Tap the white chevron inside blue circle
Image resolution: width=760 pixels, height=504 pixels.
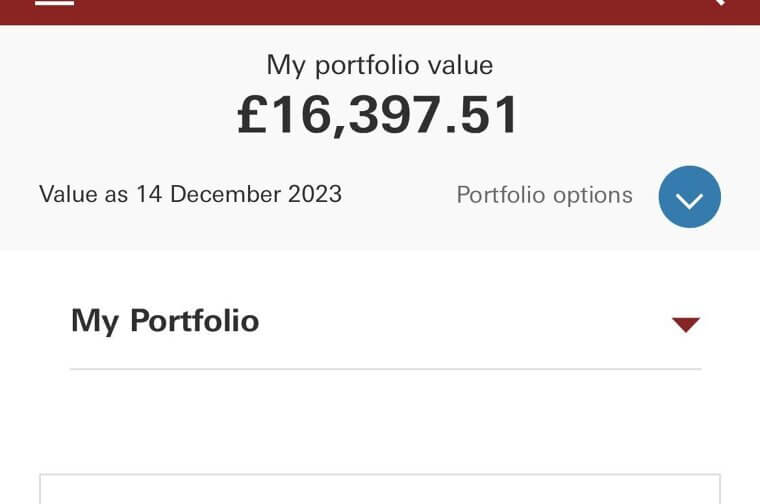click(x=690, y=198)
